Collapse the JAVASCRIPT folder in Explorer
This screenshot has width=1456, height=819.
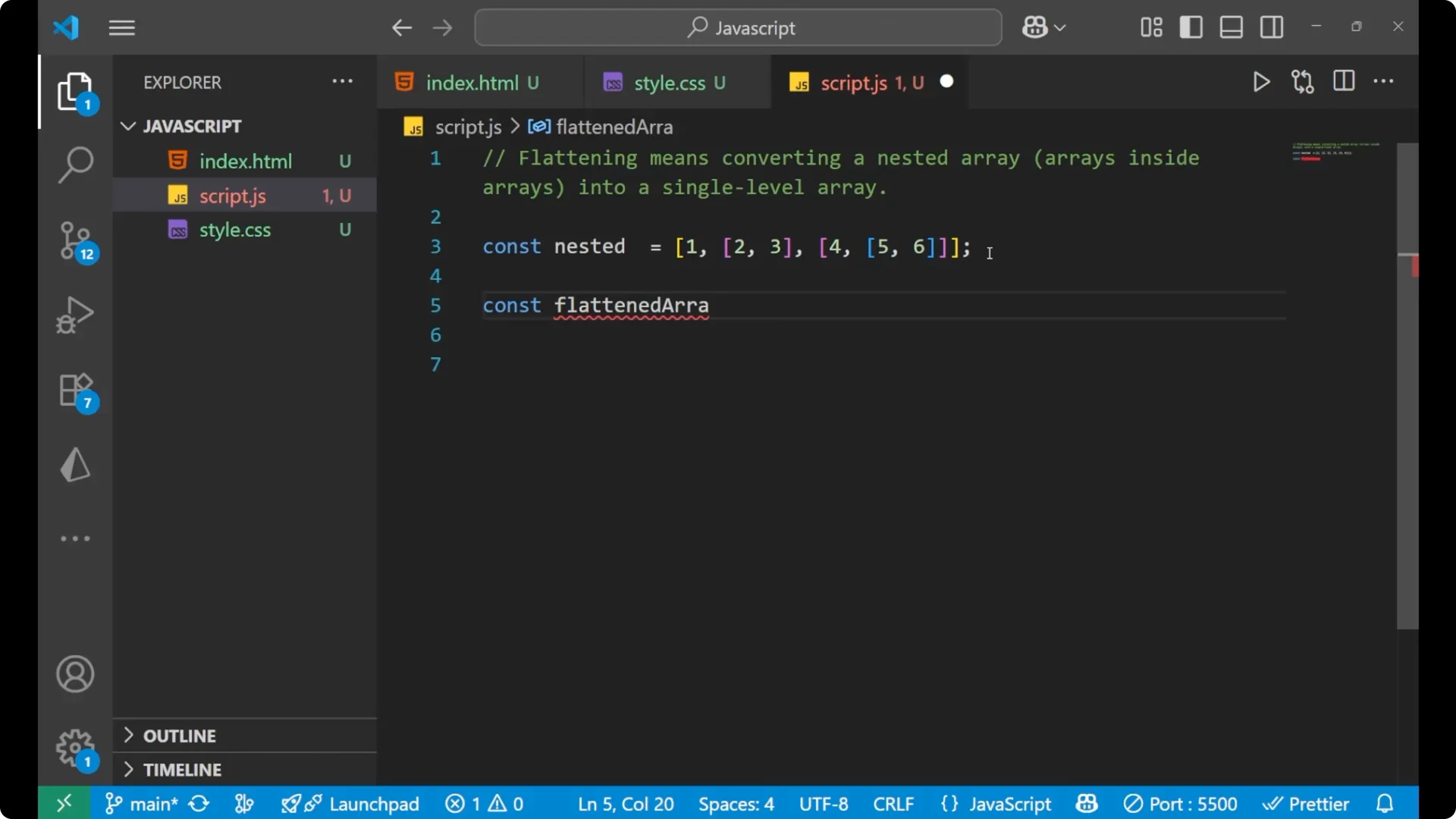(x=127, y=126)
